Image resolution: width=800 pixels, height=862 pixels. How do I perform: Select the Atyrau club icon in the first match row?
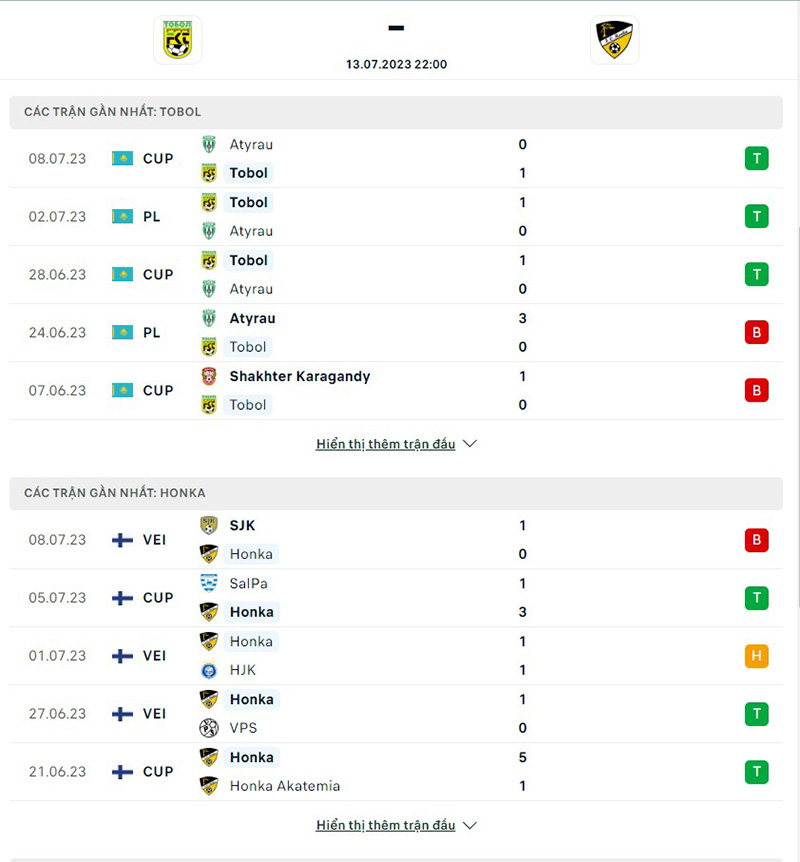[x=210, y=144]
